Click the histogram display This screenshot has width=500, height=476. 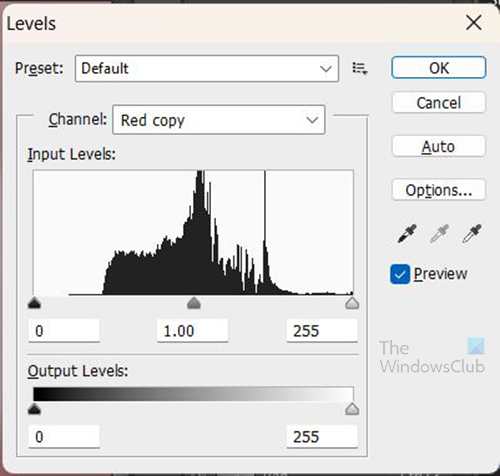tap(193, 233)
